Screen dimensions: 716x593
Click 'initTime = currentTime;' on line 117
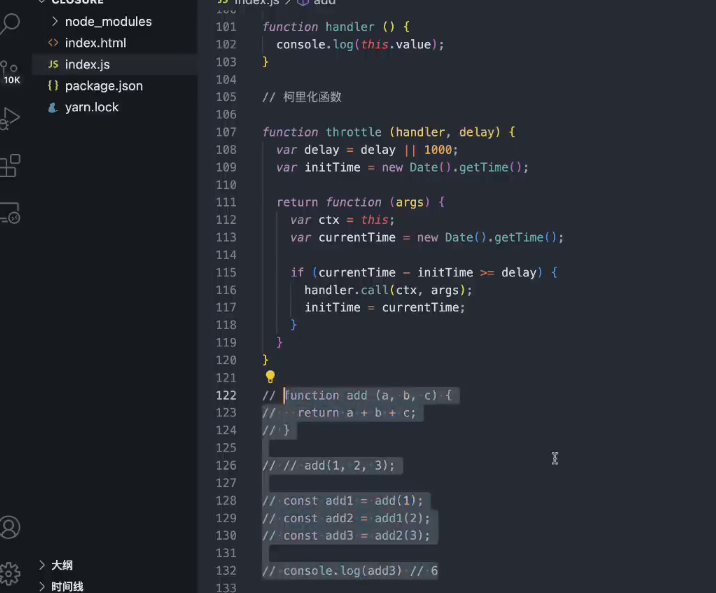coord(385,308)
